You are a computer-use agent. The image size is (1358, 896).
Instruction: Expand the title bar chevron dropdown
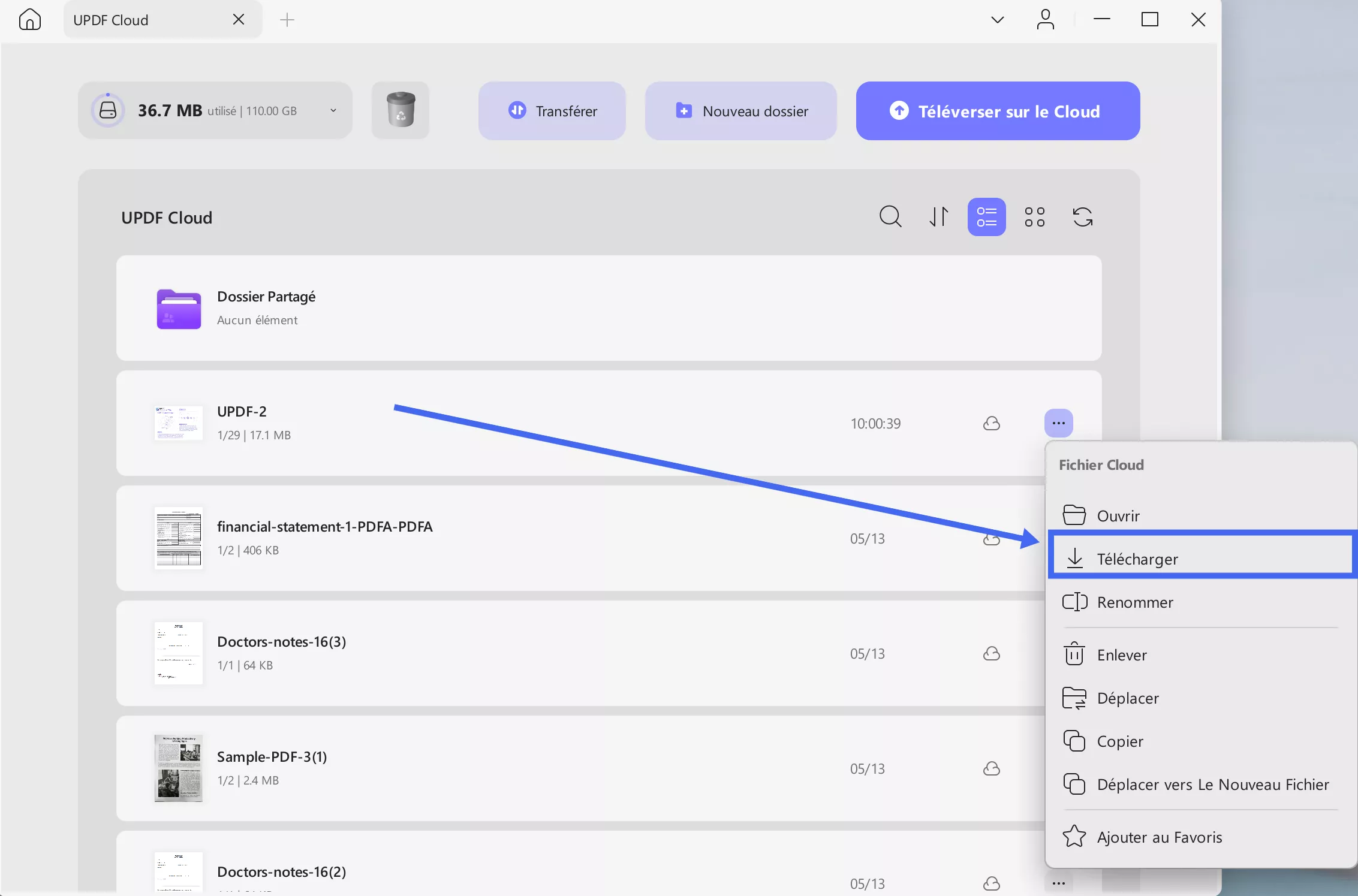pos(997,20)
